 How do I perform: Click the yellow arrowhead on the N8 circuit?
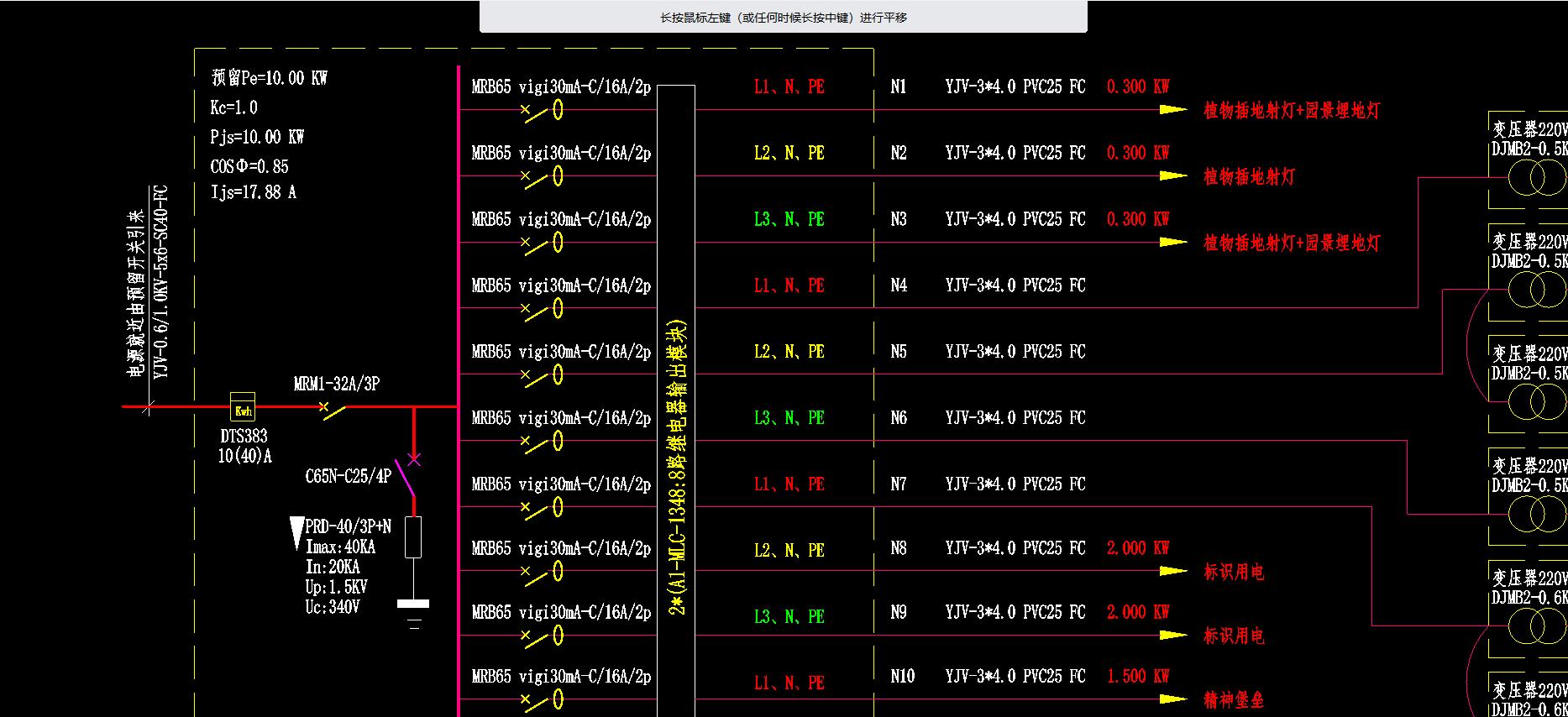[x=1173, y=571]
